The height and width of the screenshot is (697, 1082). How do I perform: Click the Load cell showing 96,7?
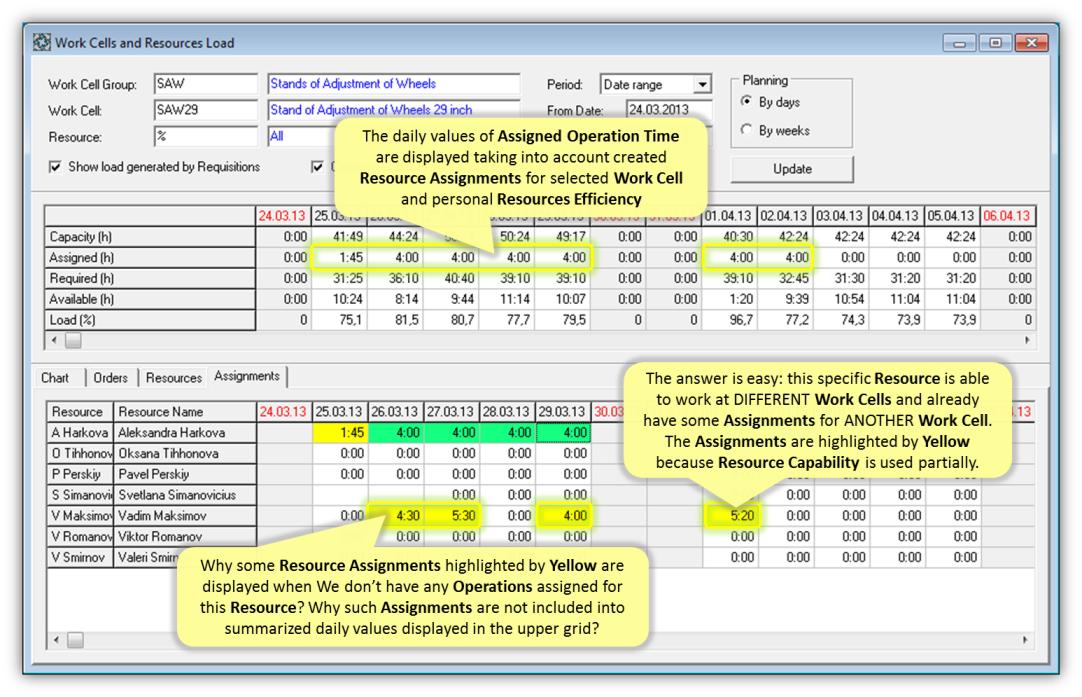(729, 320)
